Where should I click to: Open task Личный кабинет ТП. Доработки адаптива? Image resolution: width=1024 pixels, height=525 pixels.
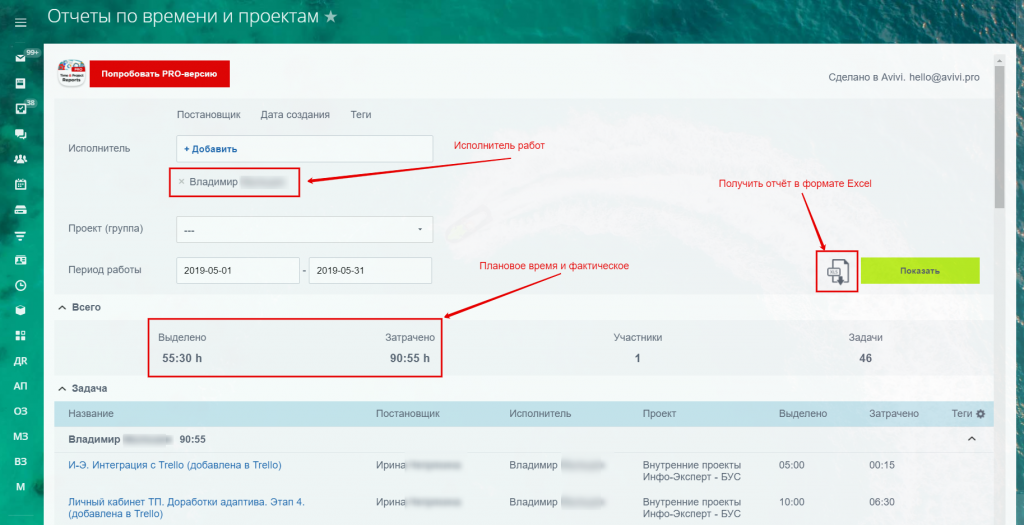point(186,508)
